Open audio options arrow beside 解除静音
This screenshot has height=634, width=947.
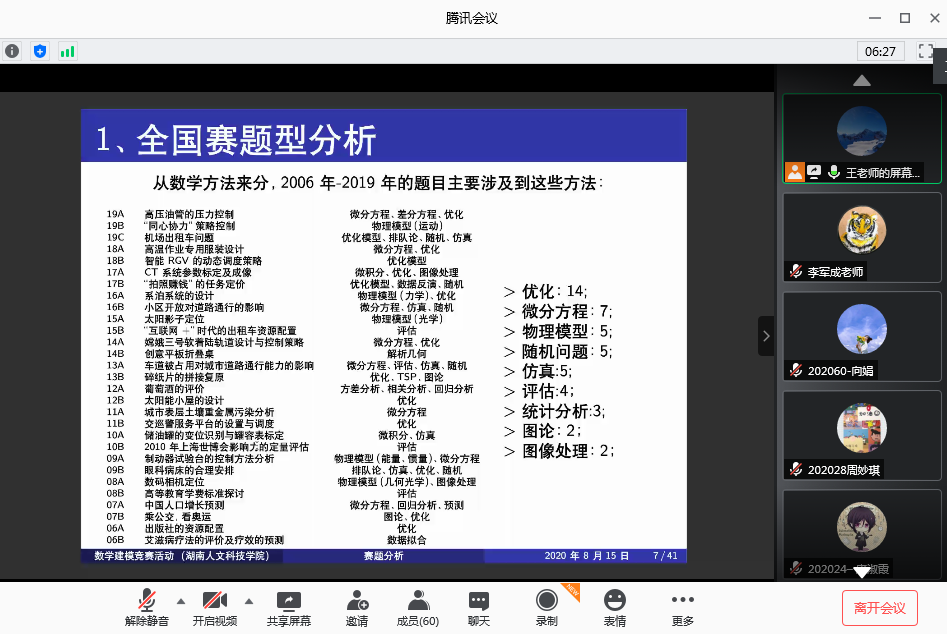181,601
